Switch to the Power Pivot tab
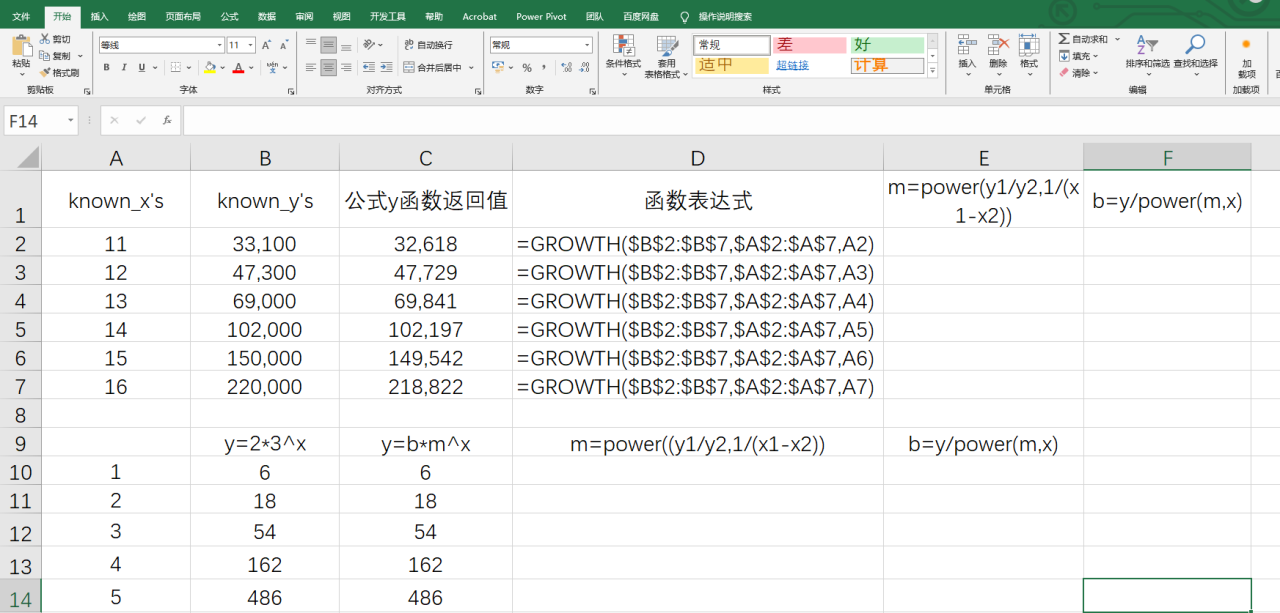The height and width of the screenshot is (613, 1280). pyautogui.click(x=543, y=17)
